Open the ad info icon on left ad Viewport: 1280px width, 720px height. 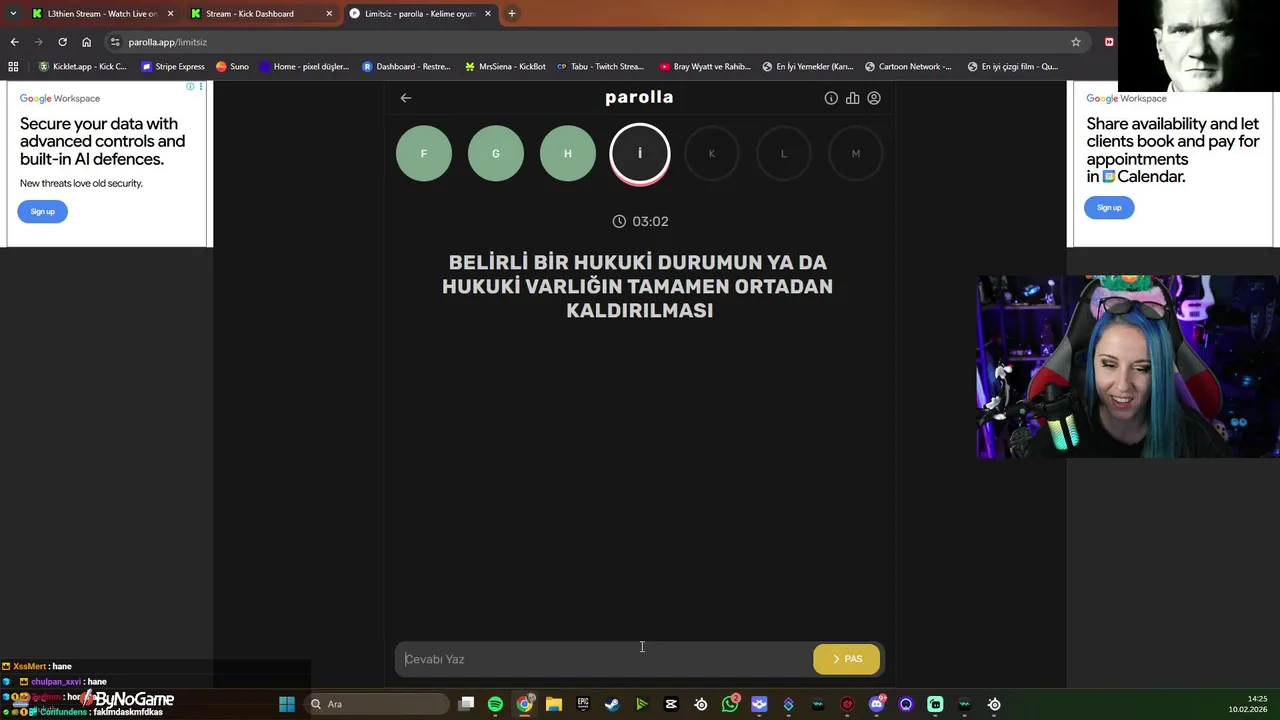(190, 87)
